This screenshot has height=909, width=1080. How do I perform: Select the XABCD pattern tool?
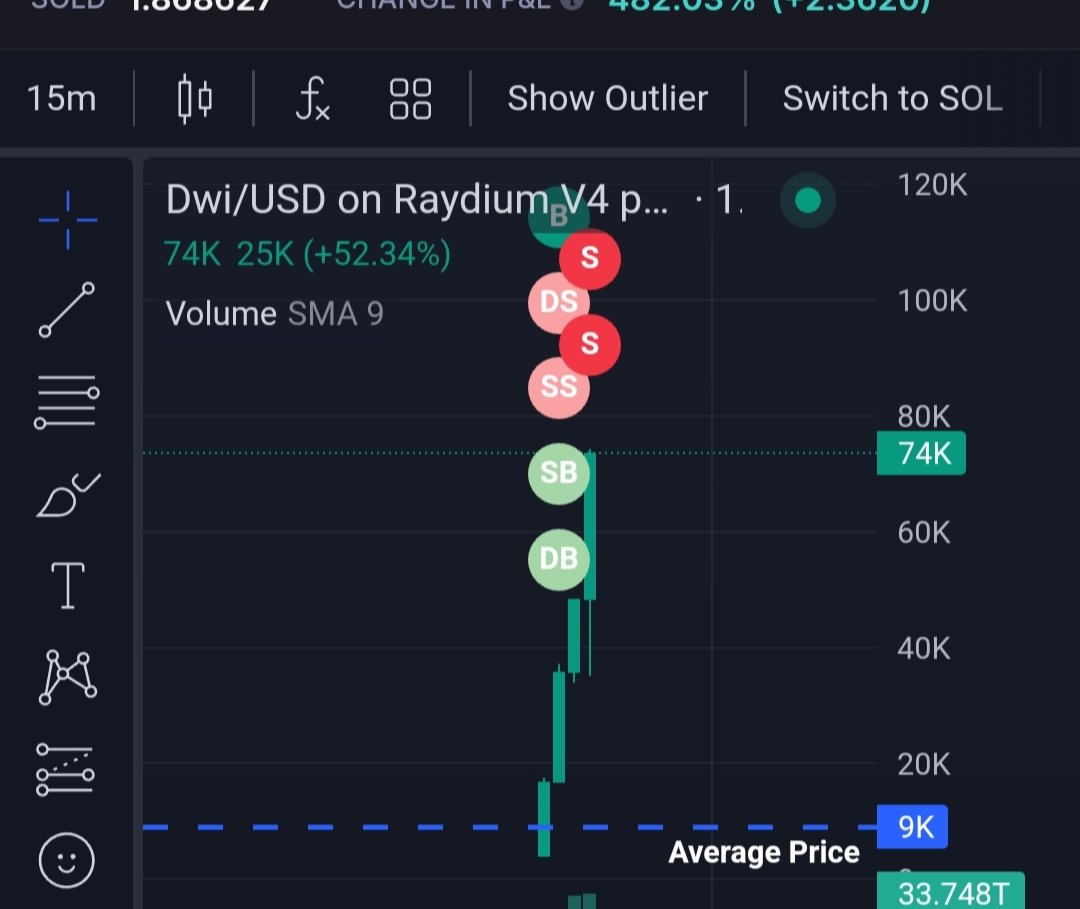coord(68,678)
